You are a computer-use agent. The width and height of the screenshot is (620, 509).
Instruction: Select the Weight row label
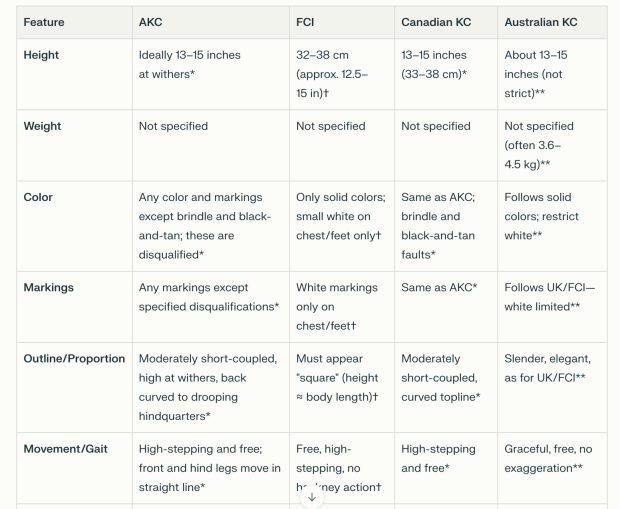coord(42,126)
